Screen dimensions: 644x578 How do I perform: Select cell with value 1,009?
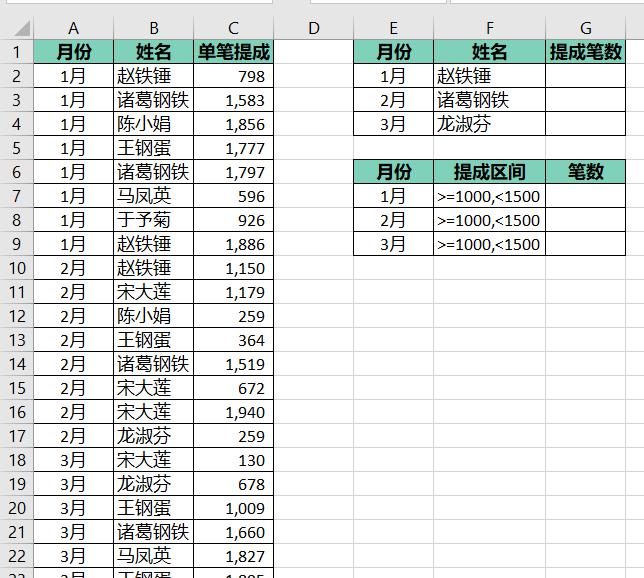click(x=233, y=508)
